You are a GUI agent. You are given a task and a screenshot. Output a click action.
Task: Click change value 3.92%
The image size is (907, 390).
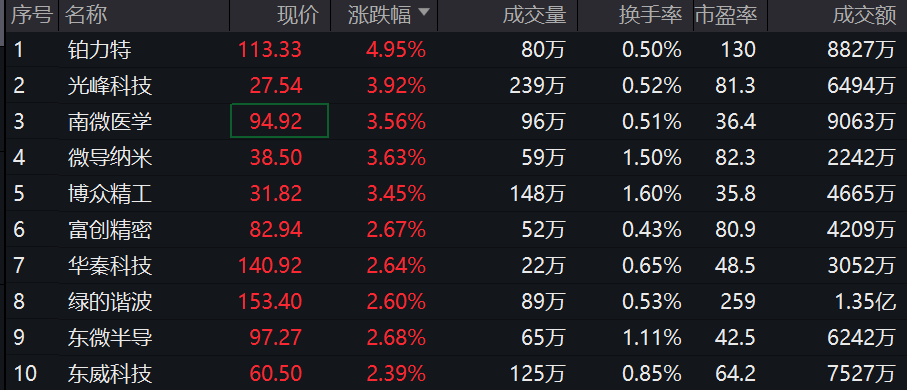[x=396, y=86]
